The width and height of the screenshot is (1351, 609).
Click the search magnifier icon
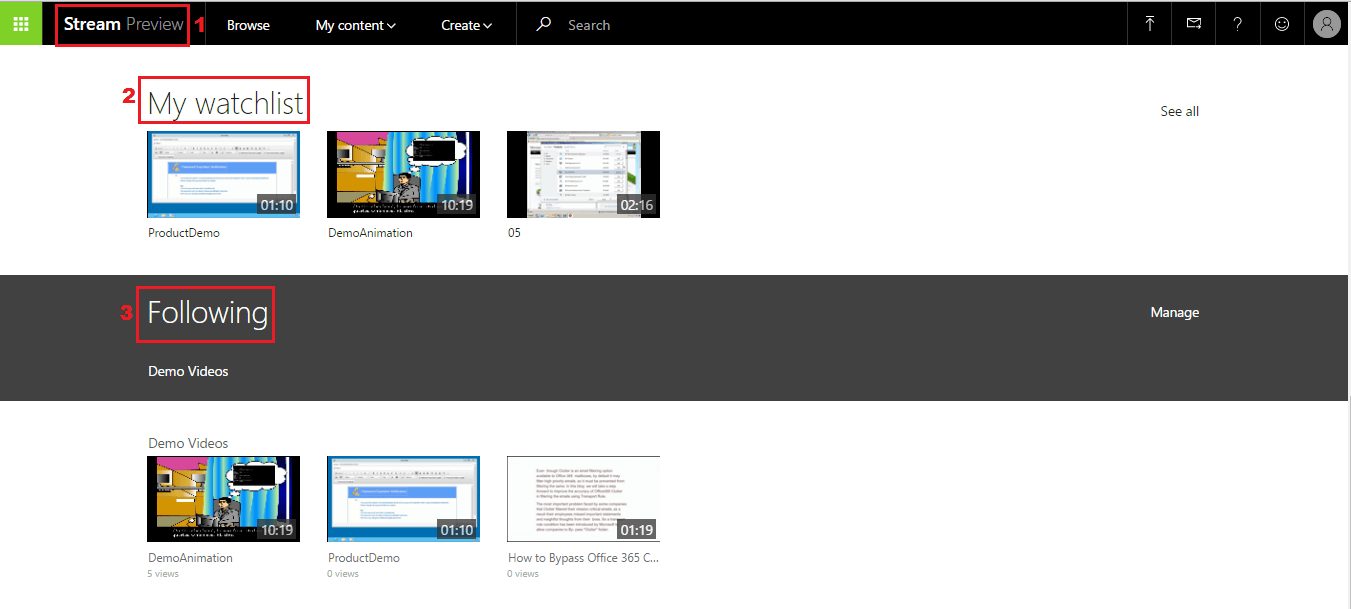(x=544, y=25)
